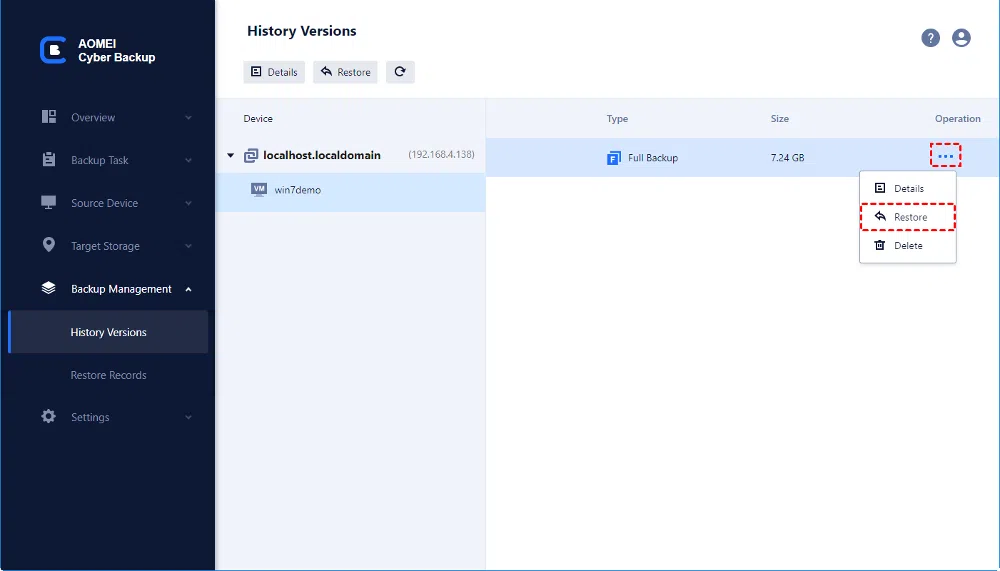Viewport: 1000px width, 571px height.
Task: Choose Delete from the operation popup menu
Action: [908, 246]
